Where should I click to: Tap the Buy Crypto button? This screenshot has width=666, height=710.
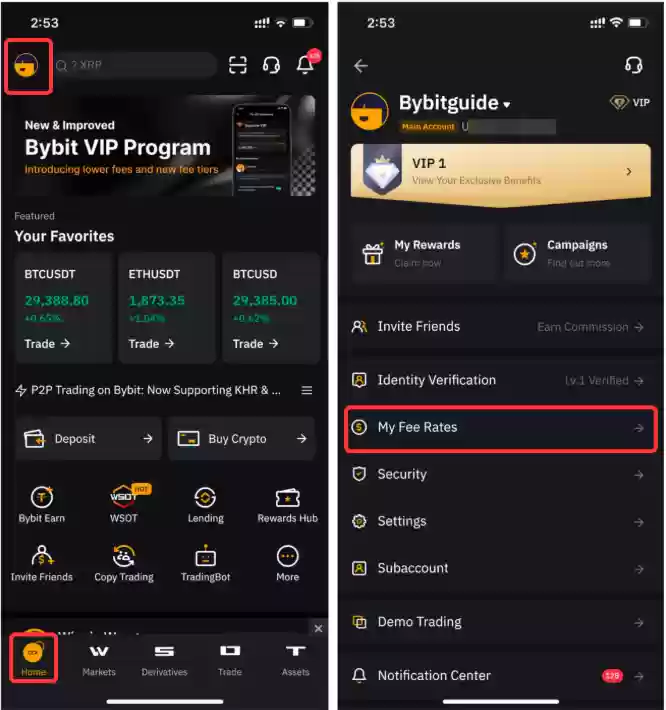[x=242, y=438]
